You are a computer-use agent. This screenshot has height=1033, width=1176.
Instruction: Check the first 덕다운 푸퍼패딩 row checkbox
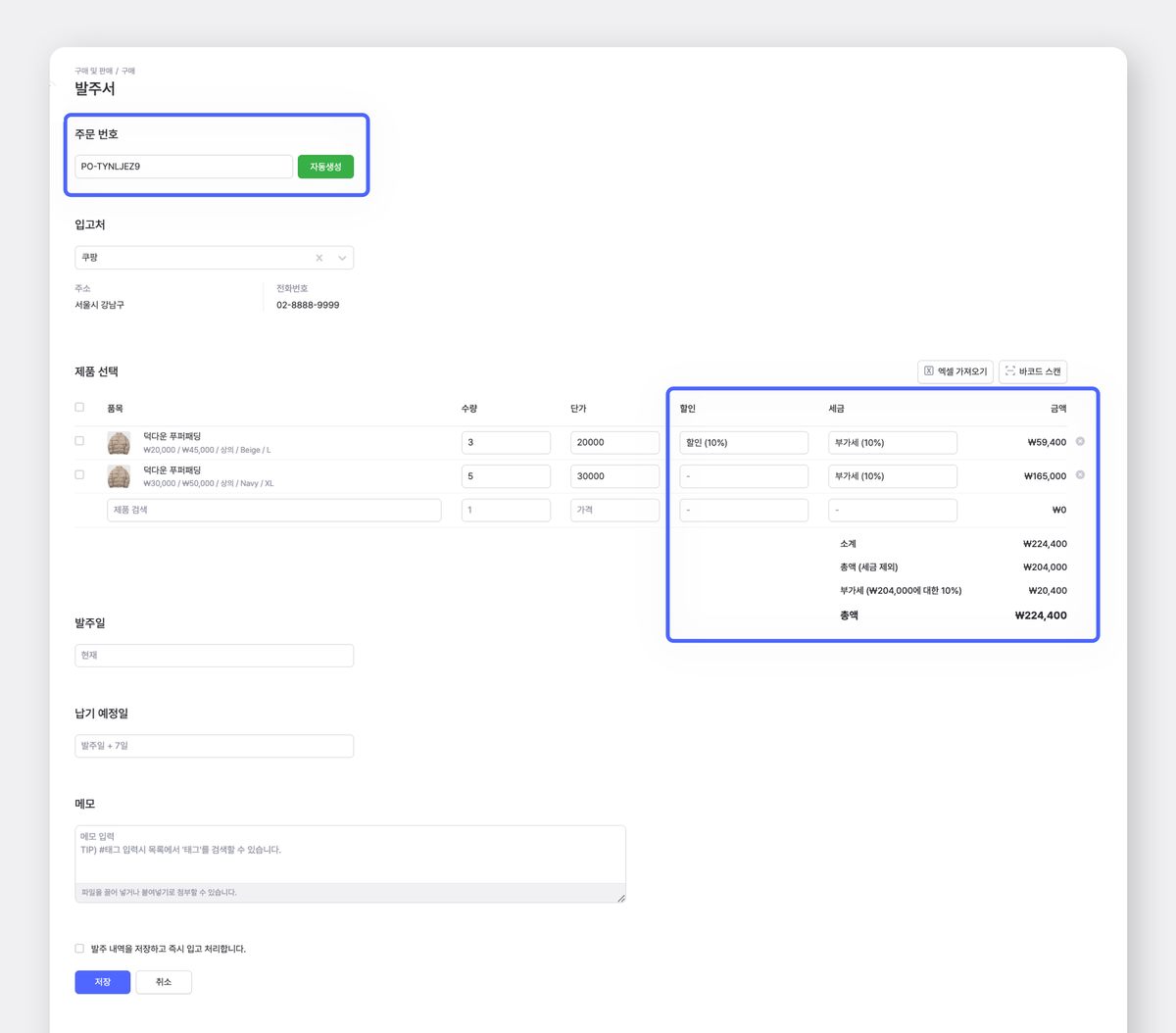(x=79, y=441)
